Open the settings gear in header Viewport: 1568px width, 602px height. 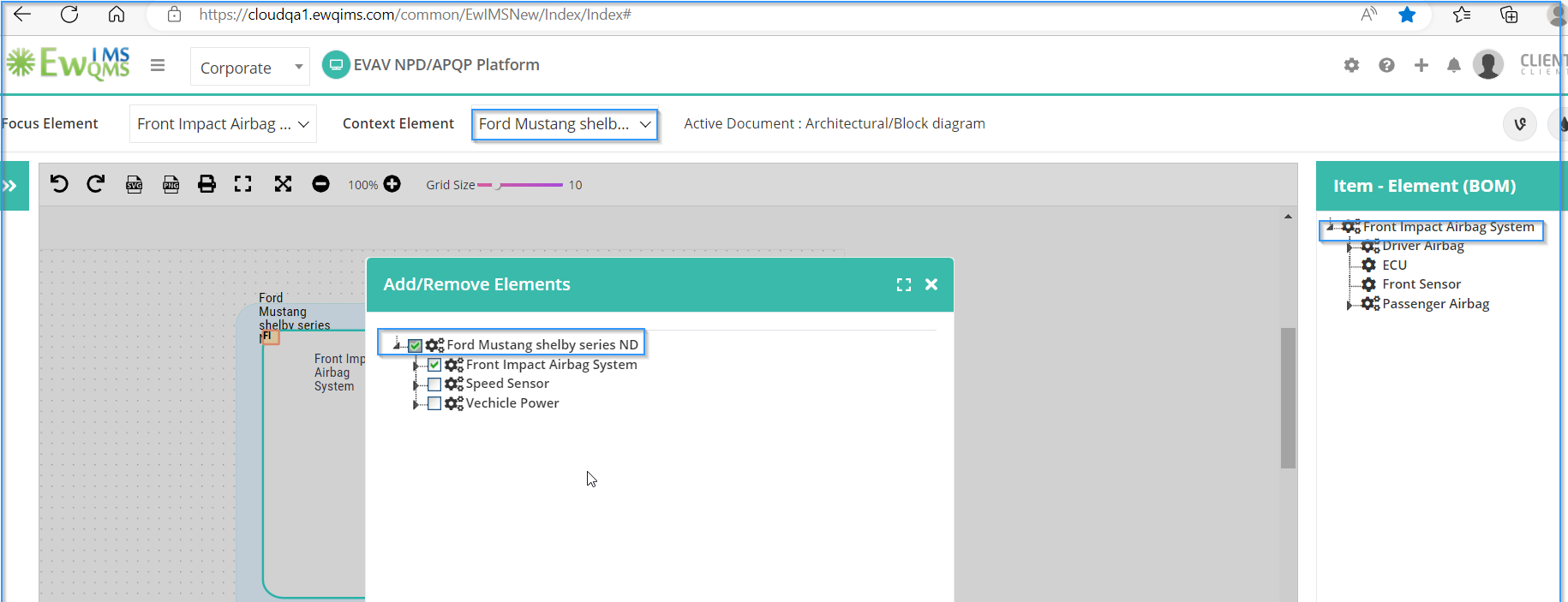(1351, 65)
